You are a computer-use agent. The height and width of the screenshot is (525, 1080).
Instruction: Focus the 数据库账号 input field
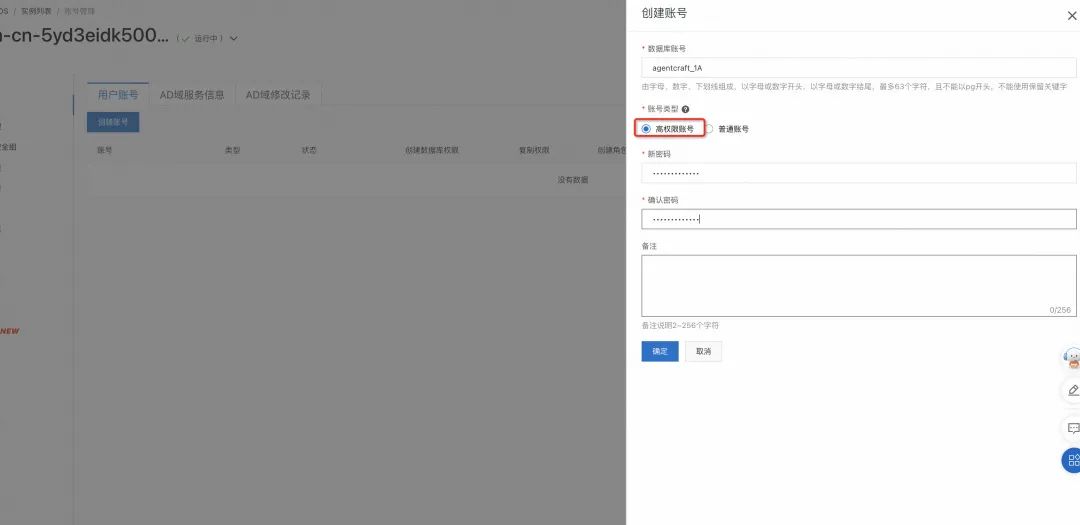pyautogui.click(x=858, y=68)
